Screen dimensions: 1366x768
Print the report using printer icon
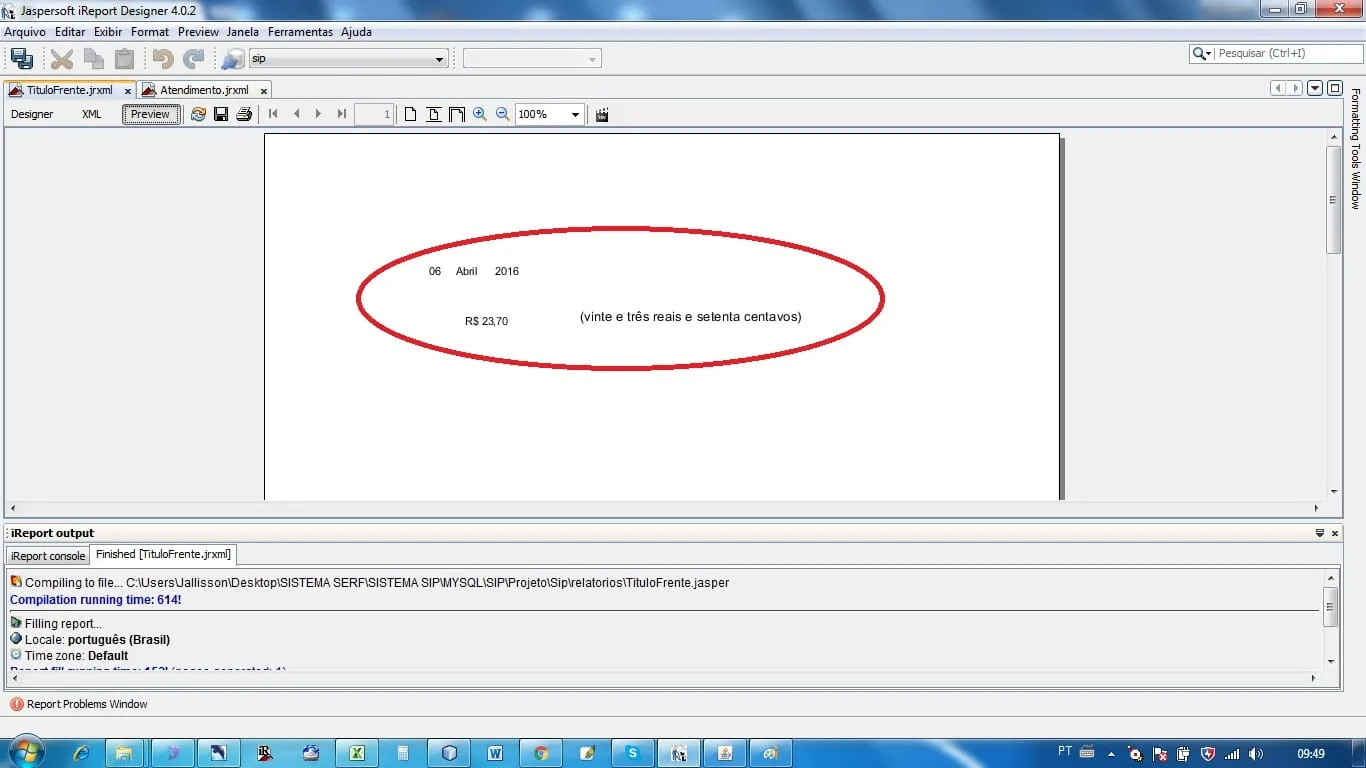244,114
